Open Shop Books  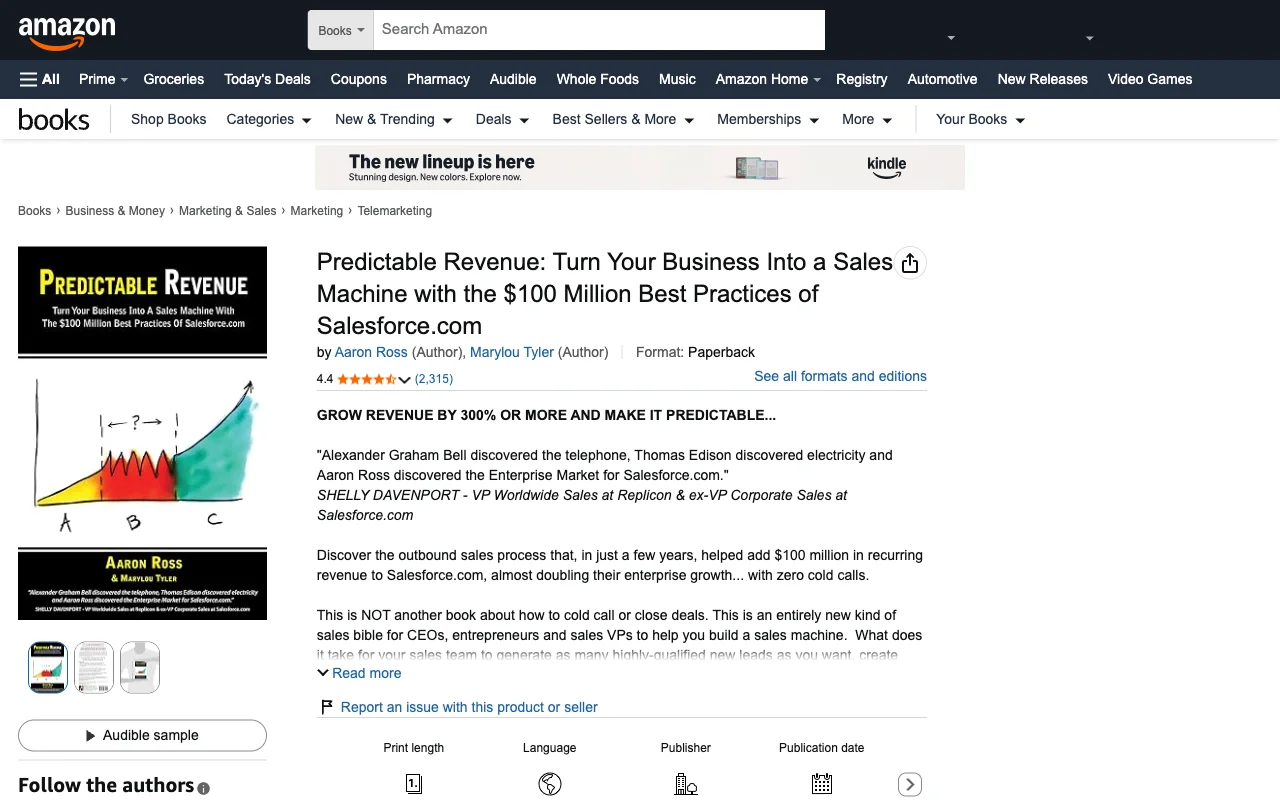[168, 119]
